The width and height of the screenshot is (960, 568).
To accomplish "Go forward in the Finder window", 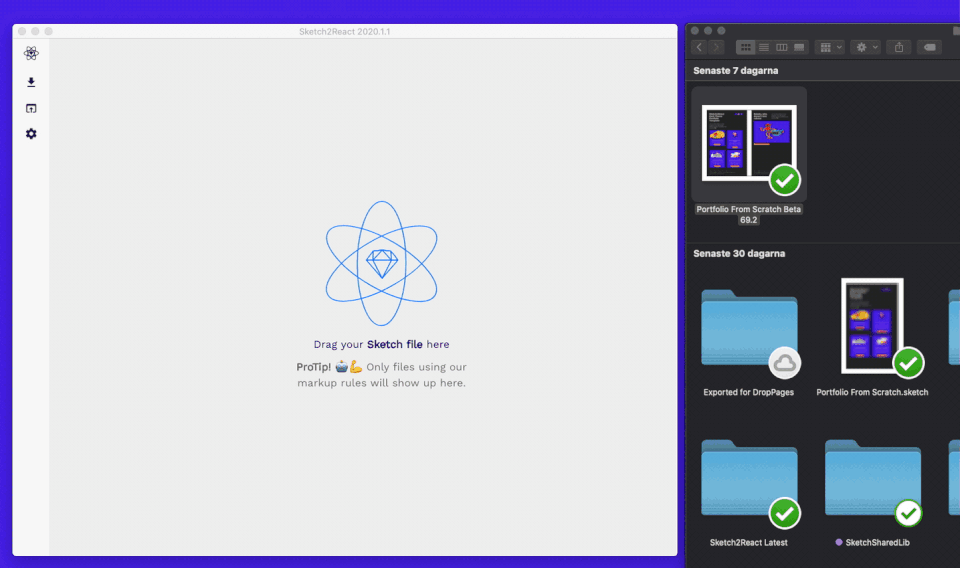I will 716,47.
